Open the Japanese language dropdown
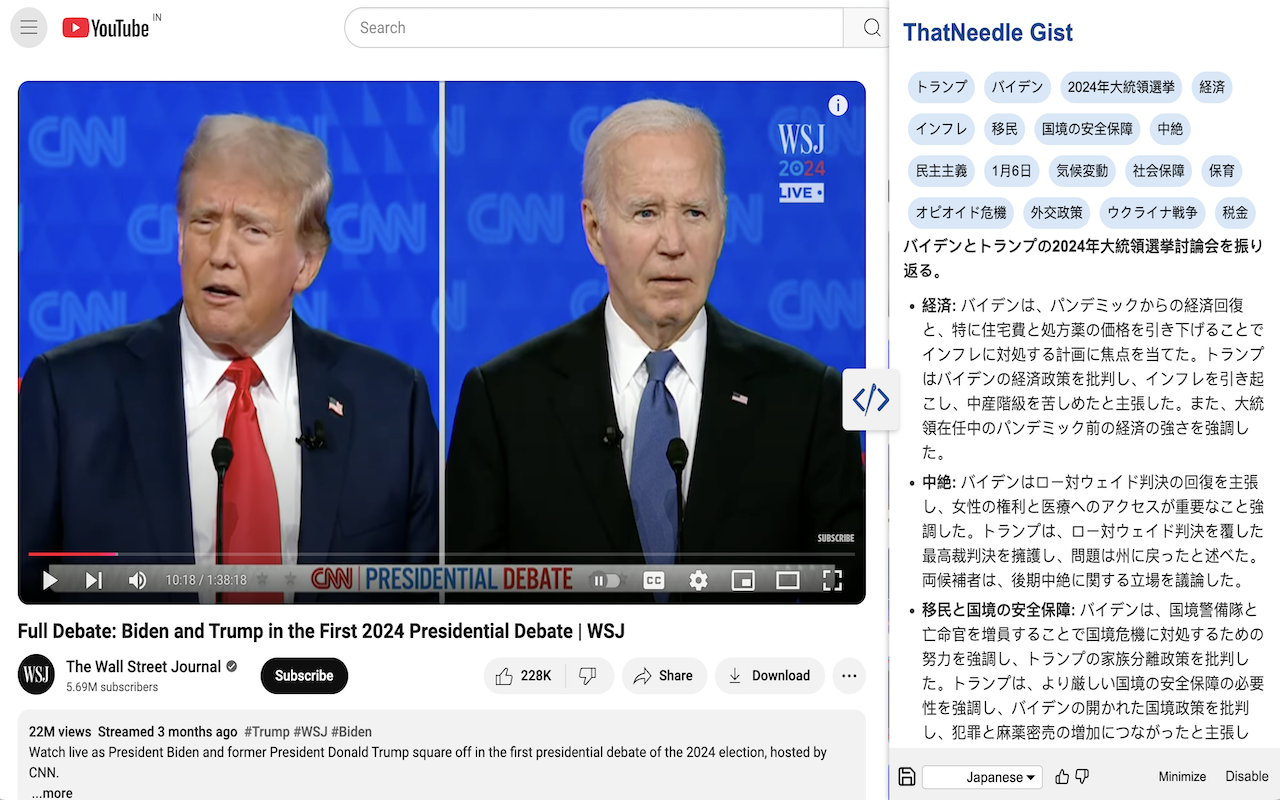 (x=982, y=777)
